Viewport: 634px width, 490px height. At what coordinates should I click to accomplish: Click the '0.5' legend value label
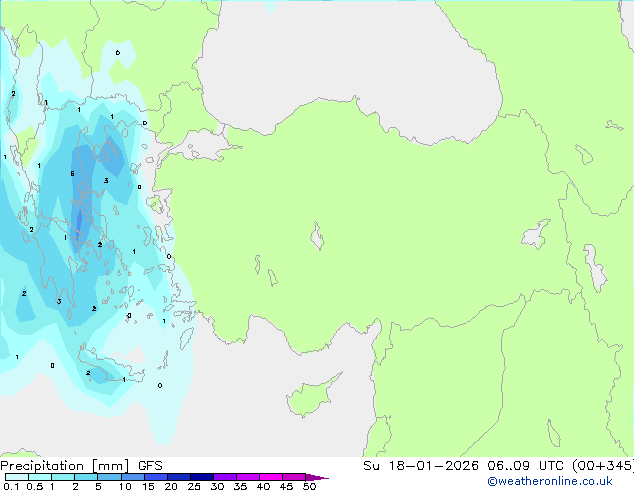[35, 486]
